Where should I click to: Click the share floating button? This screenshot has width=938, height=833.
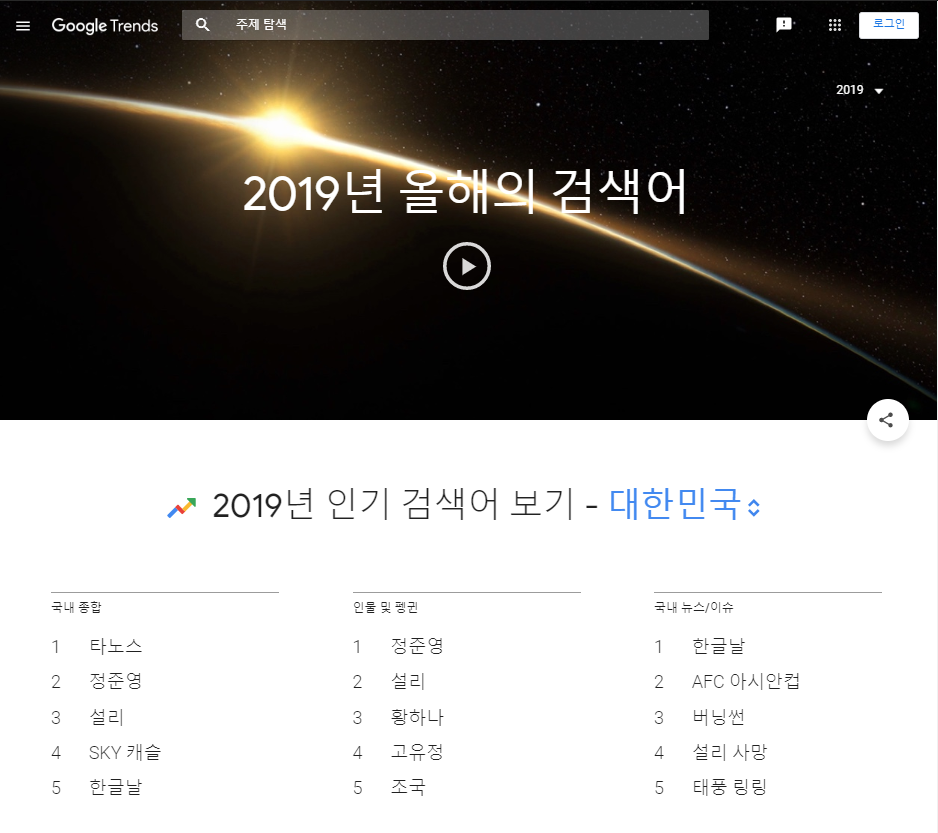pos(887,420)
